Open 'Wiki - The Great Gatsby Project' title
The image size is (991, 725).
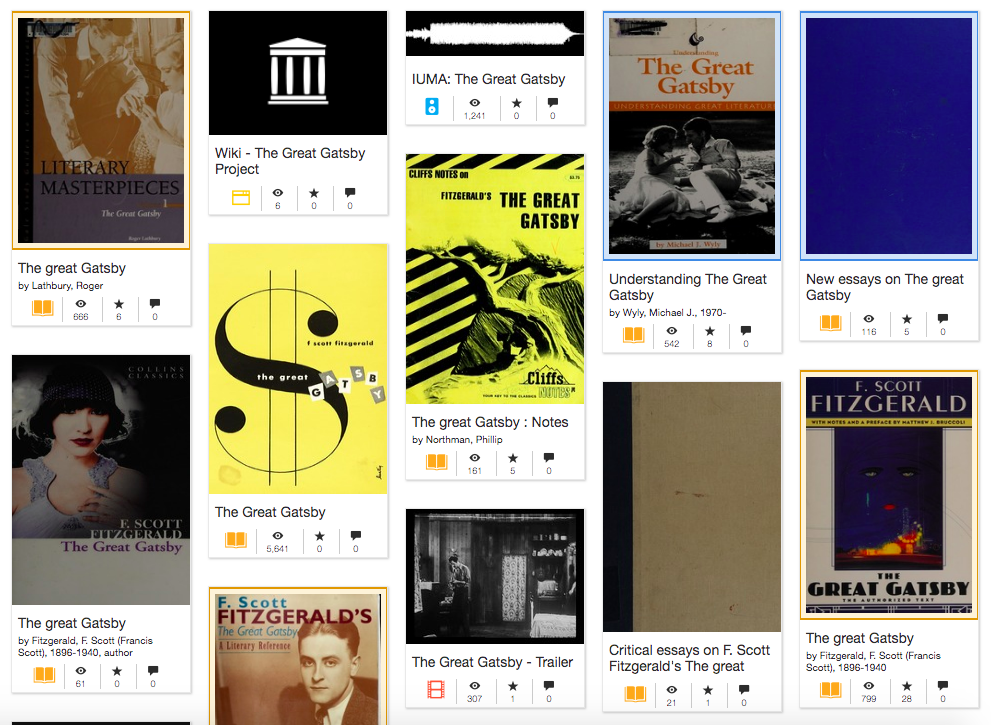[x=290, y=161]
